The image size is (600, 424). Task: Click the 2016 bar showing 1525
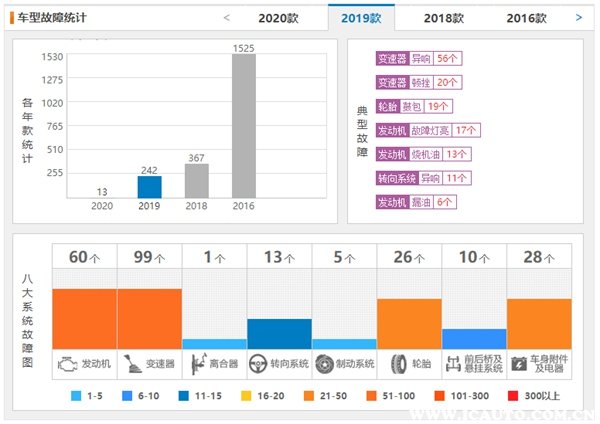[x=242, y=126]
